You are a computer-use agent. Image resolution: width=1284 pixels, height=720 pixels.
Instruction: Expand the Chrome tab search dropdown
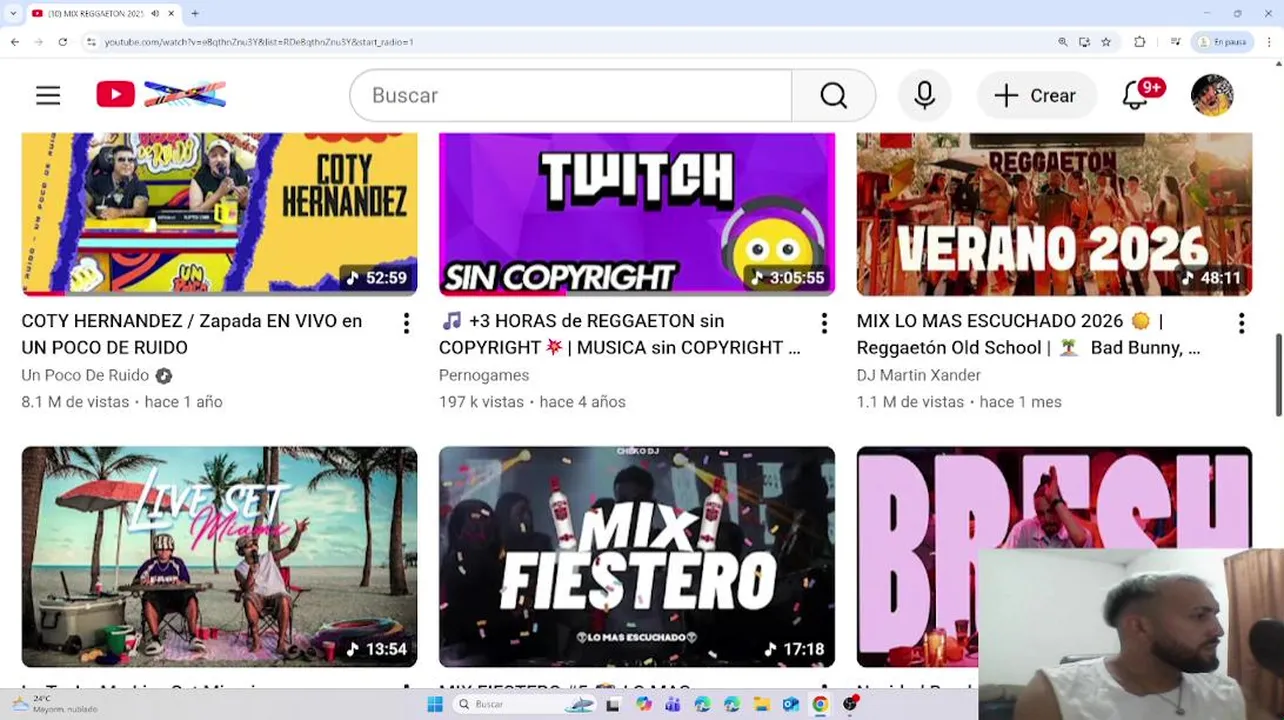pyautogui.click(x=13, y=13)
